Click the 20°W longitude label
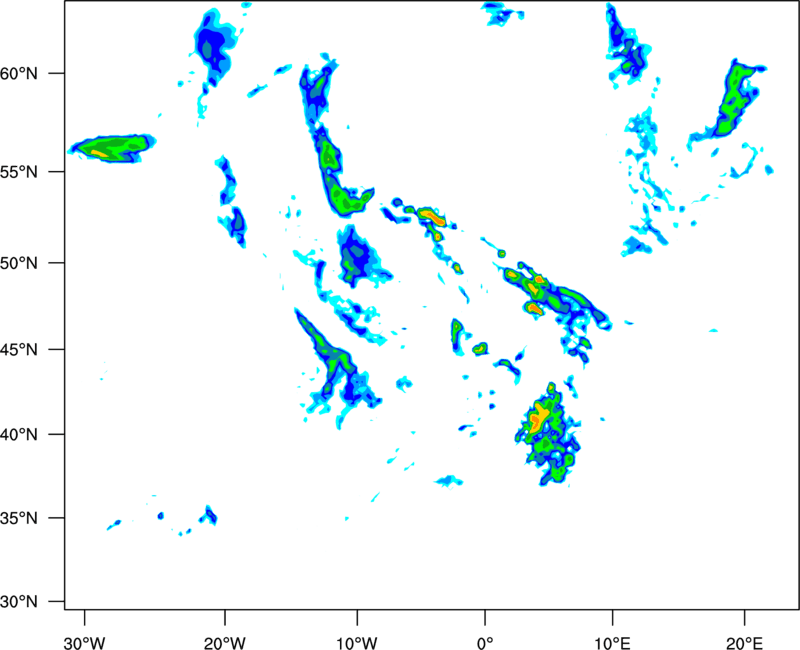 click(x=225, y=643)
